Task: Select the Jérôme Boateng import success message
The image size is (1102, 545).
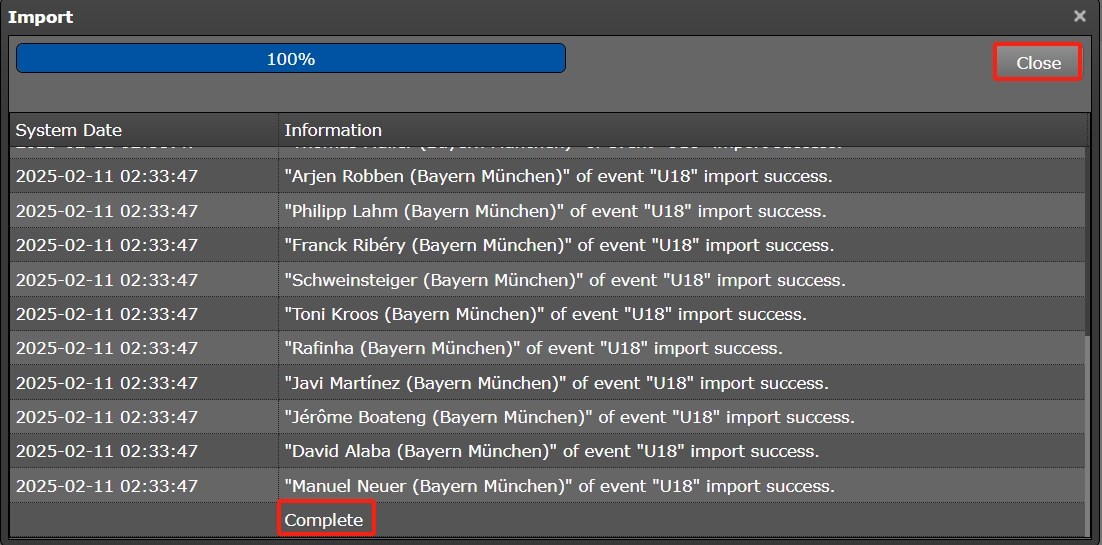Action: (569, 417)
